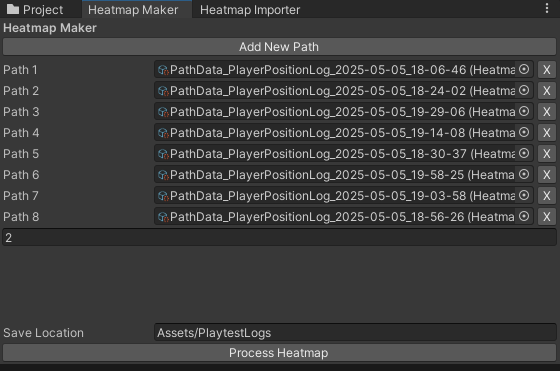The image size is (560, 371).
Task: Switch to the Heatmap Importer tab
Action: pyautogui.click(x=250, y=10)
